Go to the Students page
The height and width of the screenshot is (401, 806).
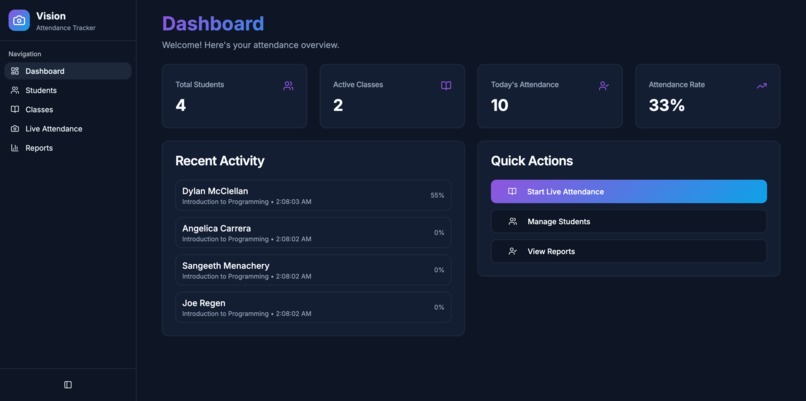[68, 90]
